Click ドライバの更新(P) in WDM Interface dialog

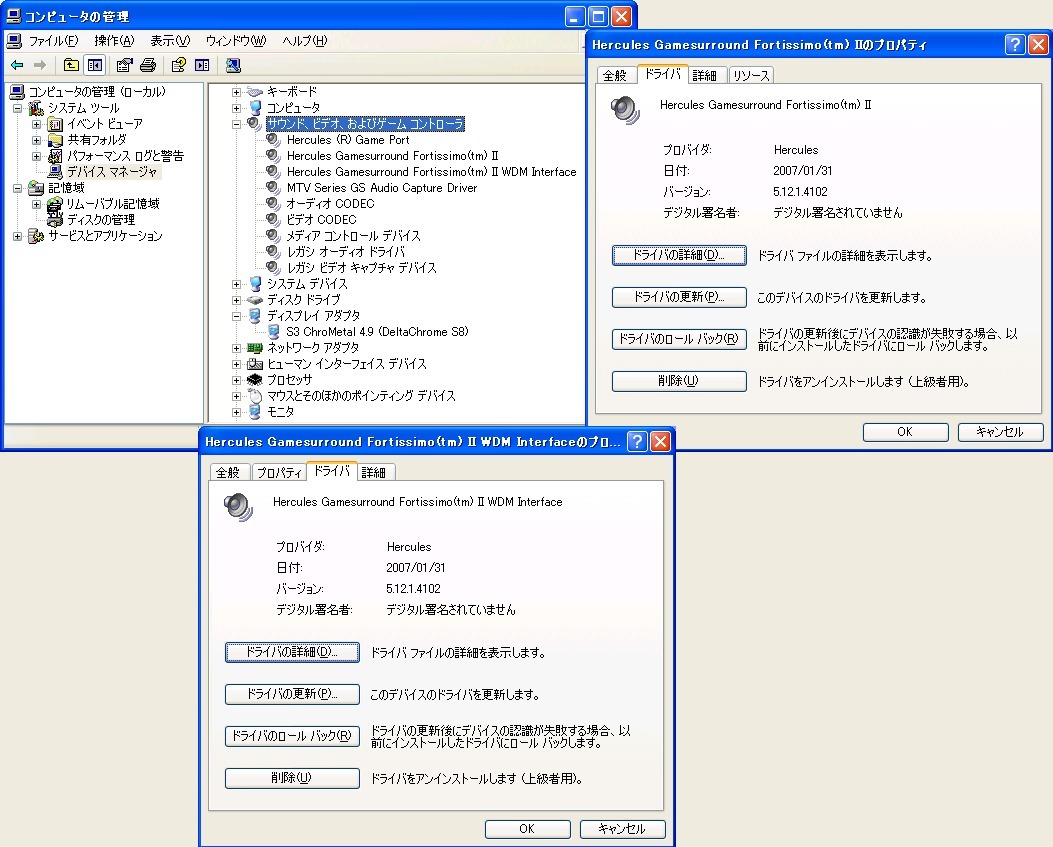coord(292,694)
